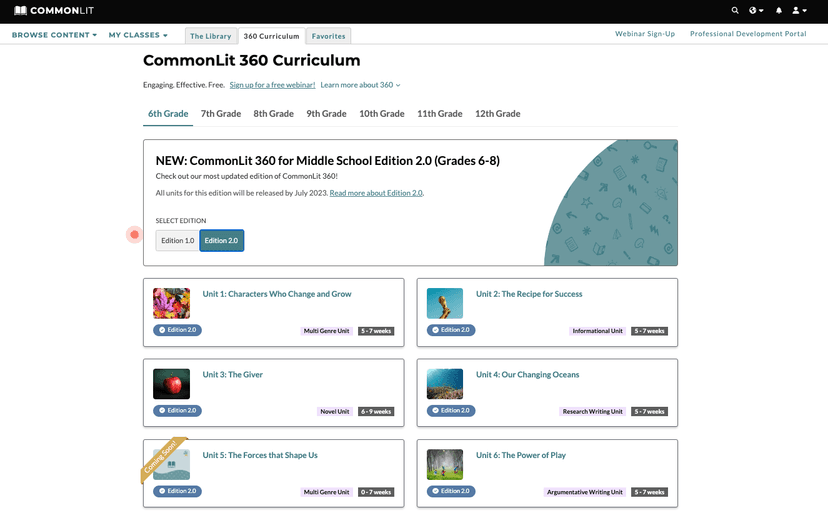This screenshot has width=828, height=523.
Task: Click the 5-7 weeks tag on Unit 1
Action: (376, 331)
